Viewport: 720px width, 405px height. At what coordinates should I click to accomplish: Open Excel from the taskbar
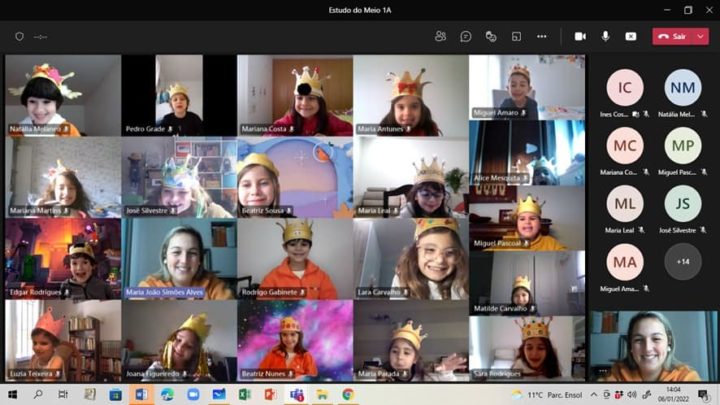pyautogui.click(x=244, y=395)
